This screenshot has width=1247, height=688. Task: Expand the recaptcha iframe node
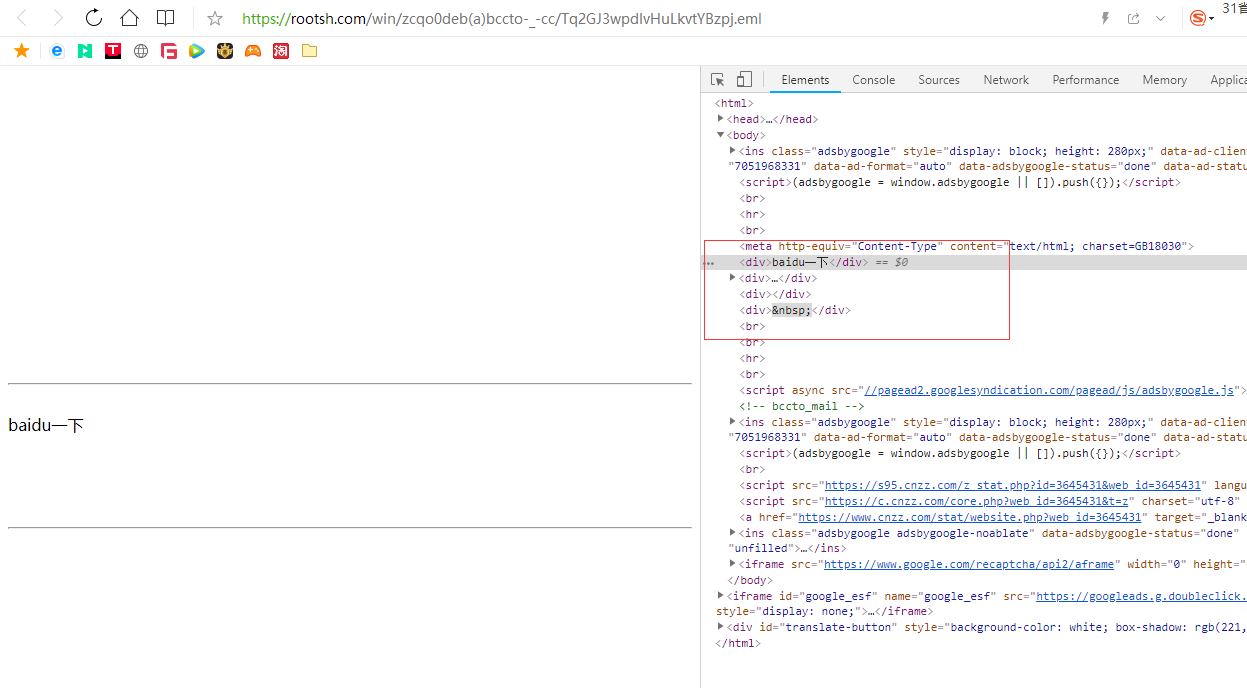733,564
